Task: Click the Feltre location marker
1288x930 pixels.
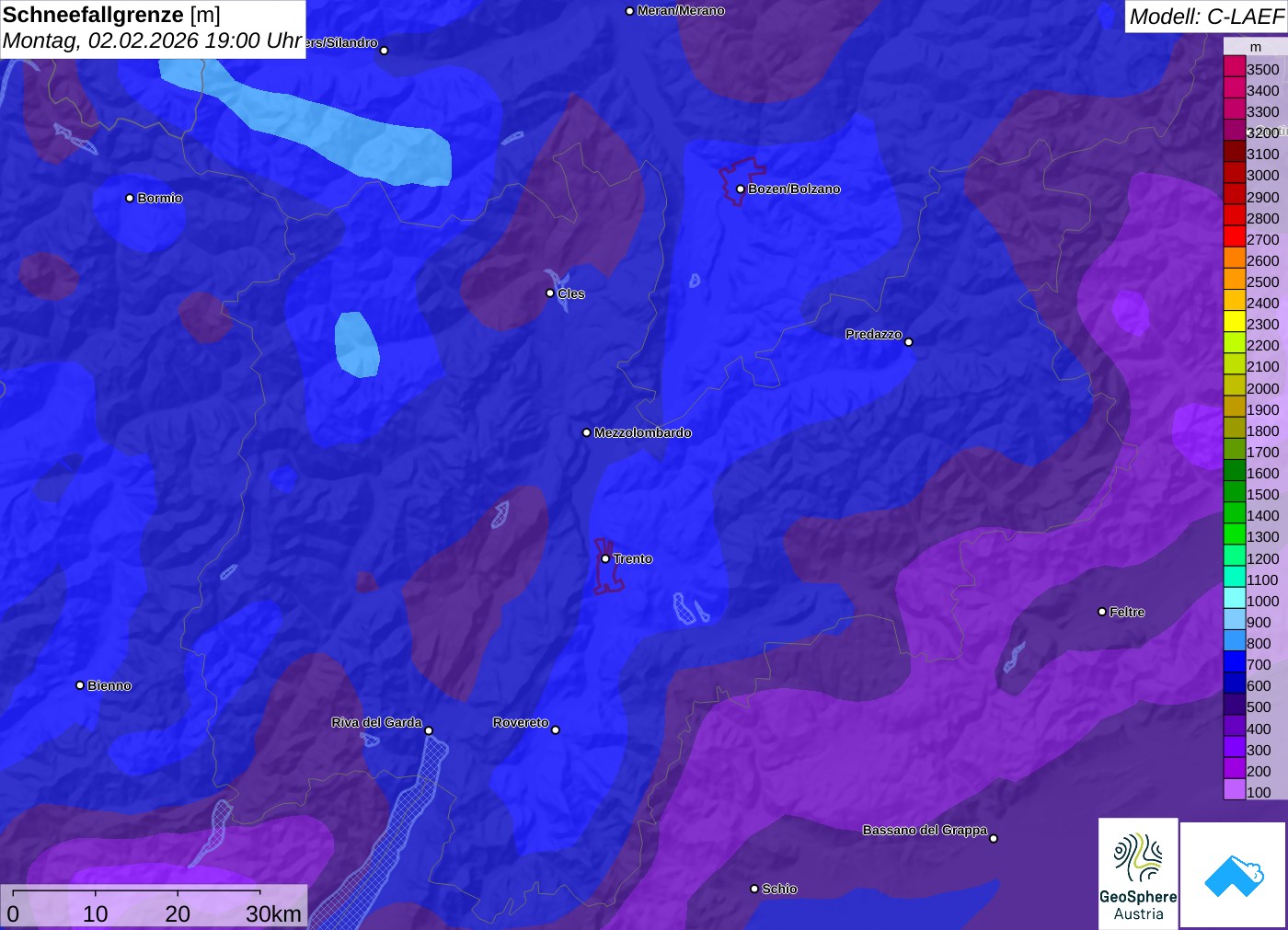Action: coord(1102,612)
